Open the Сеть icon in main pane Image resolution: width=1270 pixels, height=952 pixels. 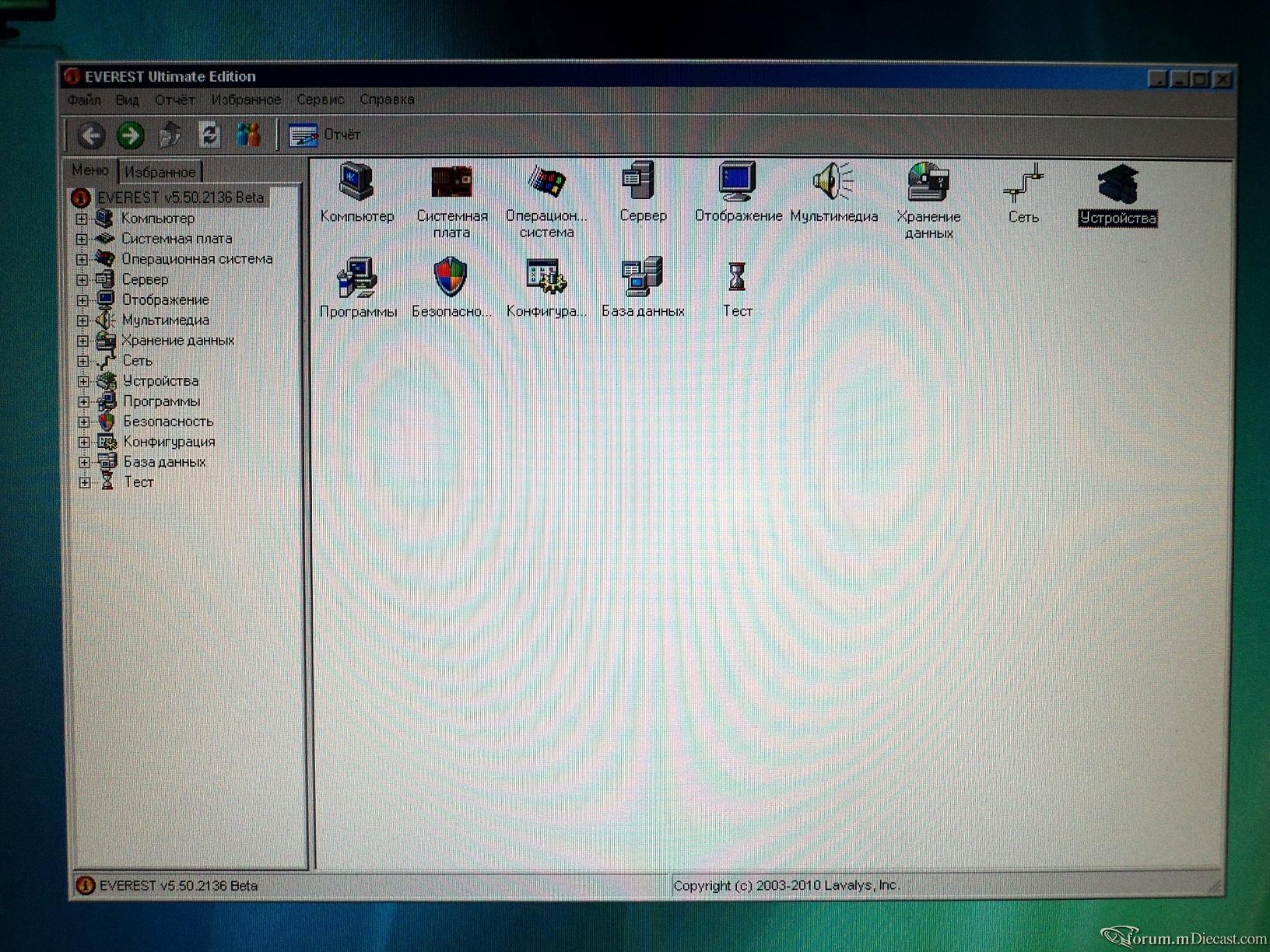[1023, 194]
